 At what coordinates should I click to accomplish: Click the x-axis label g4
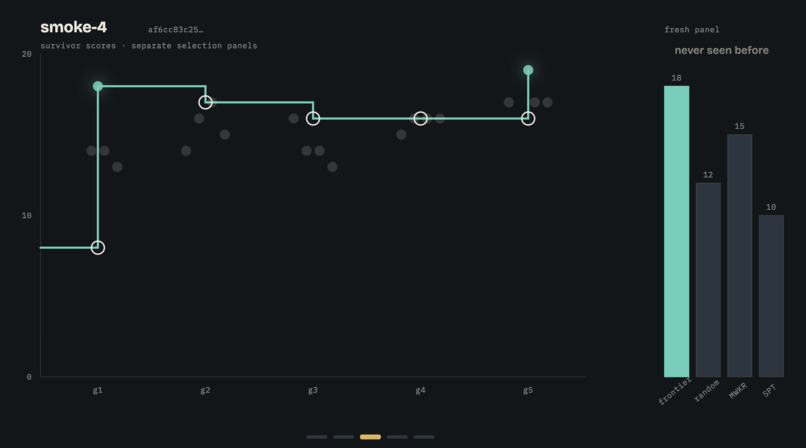(x=420, y=390)
